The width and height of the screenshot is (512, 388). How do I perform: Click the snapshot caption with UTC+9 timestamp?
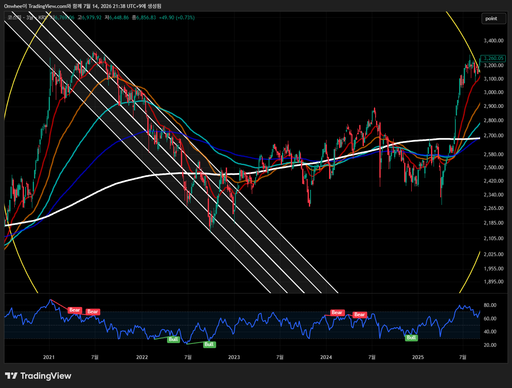(x=82, y=6)
